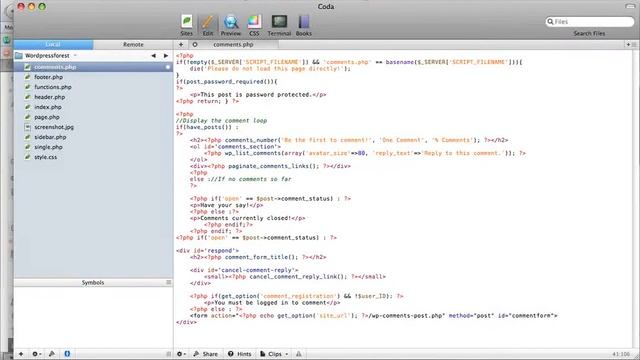Click the 'You must be logged in to comment' line

272,303
